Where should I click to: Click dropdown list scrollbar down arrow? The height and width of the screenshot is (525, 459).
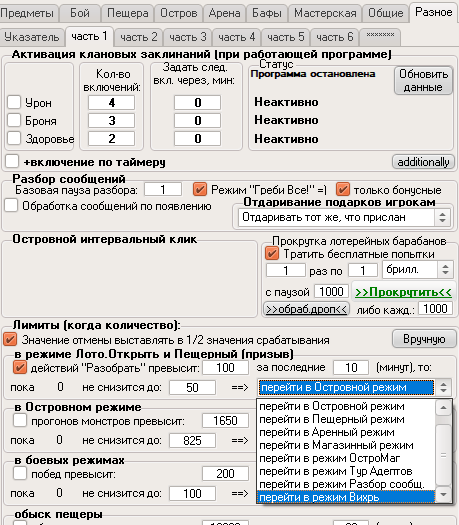click(x=443, y=494)
